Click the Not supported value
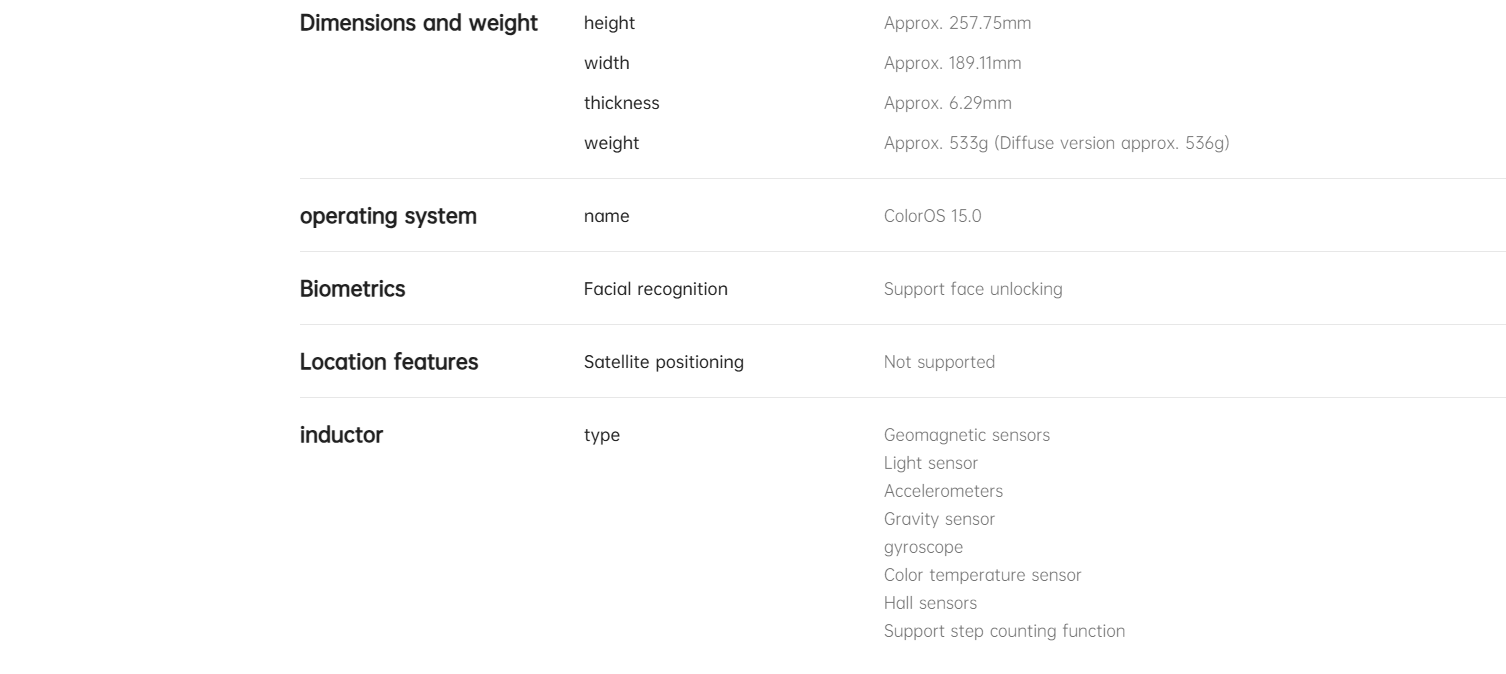 coord(939,362)
